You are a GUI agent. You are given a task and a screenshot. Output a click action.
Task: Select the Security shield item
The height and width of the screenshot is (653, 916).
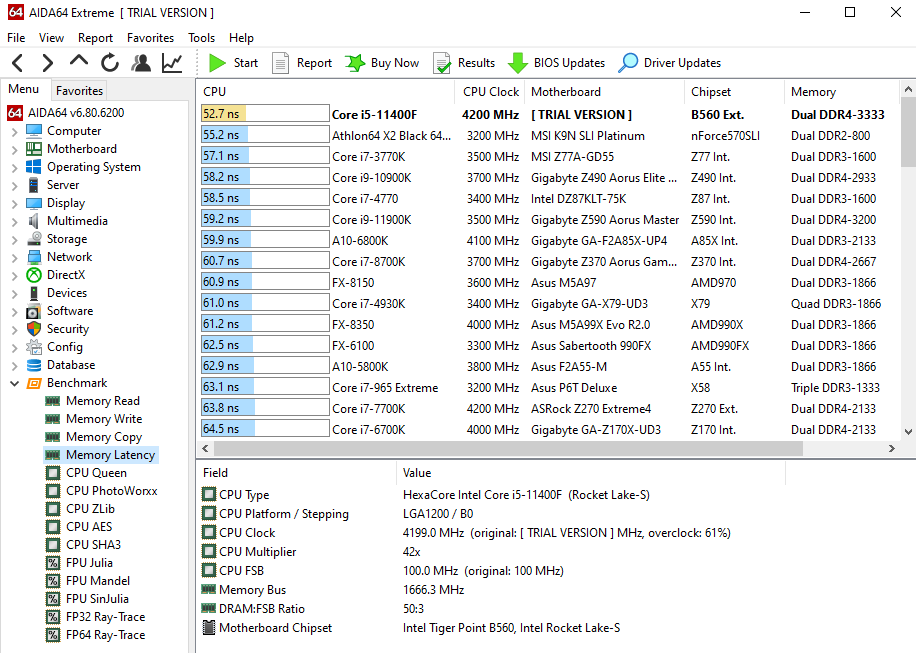click(x=68, y=329)
